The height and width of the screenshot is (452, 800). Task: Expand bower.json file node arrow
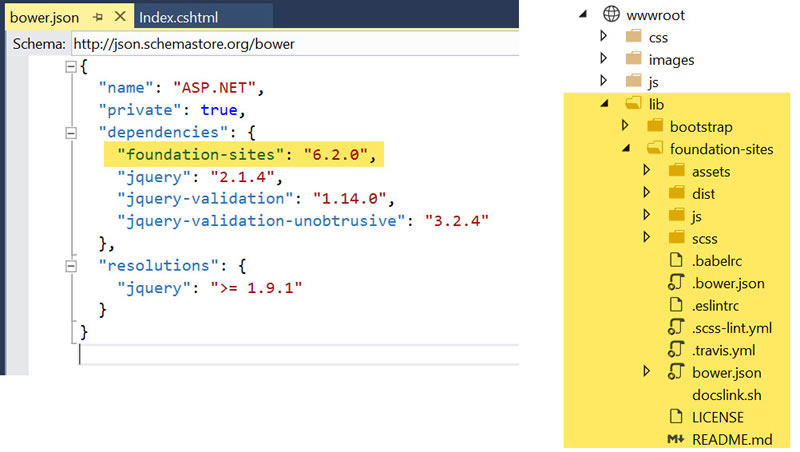[x=647, y=371]
